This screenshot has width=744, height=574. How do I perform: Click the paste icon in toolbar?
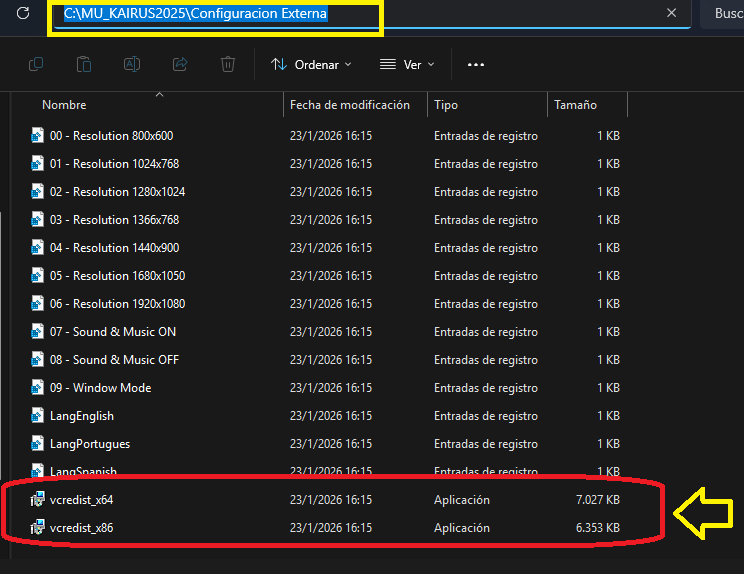84,64
